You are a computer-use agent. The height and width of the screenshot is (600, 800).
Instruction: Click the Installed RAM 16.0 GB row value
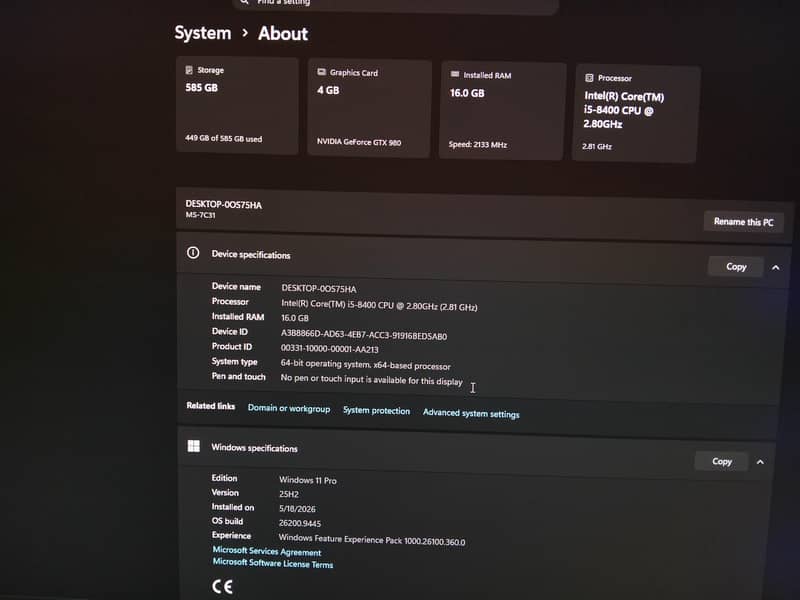tap(295, 317)
